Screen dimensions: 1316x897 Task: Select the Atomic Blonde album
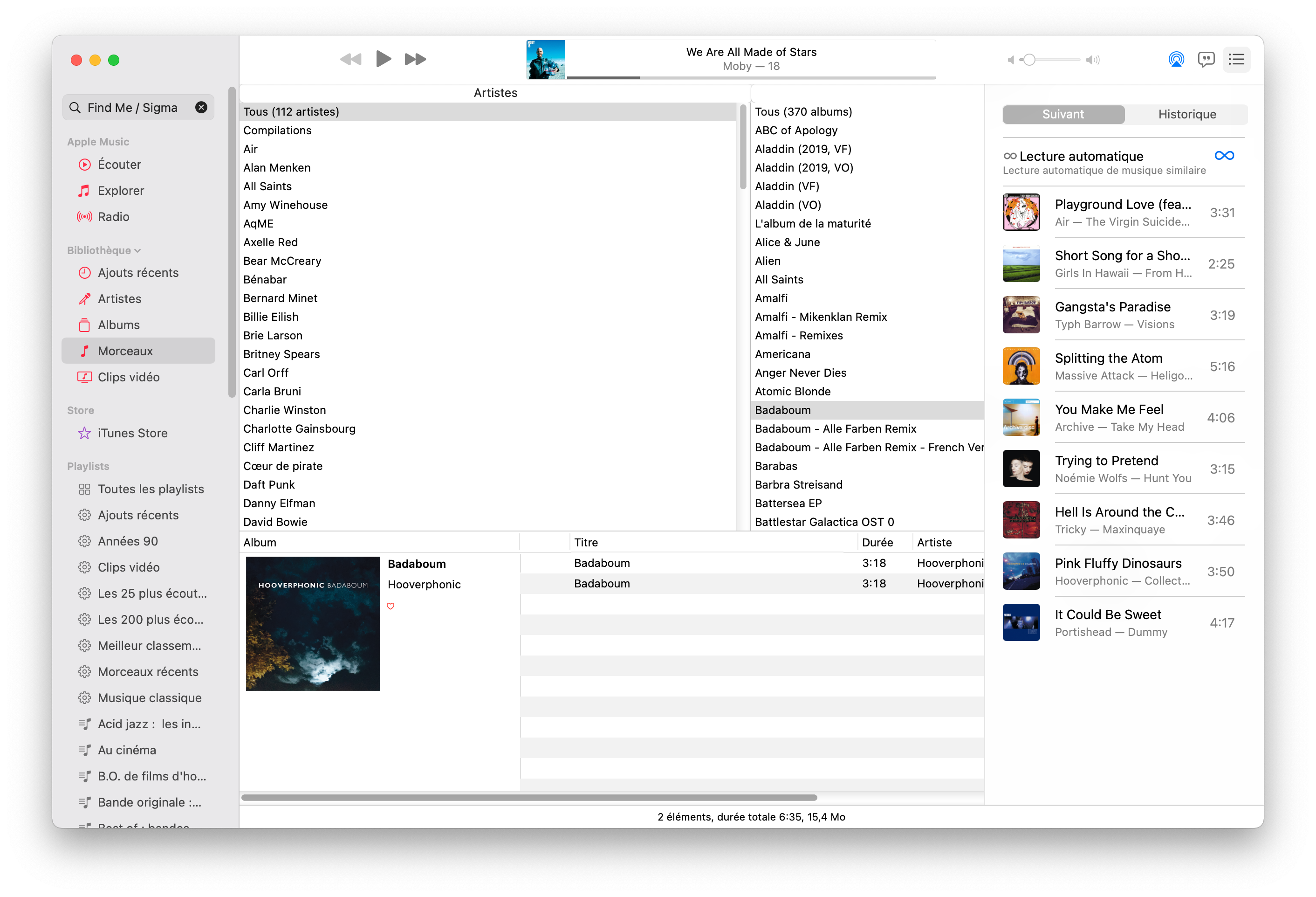868,391
